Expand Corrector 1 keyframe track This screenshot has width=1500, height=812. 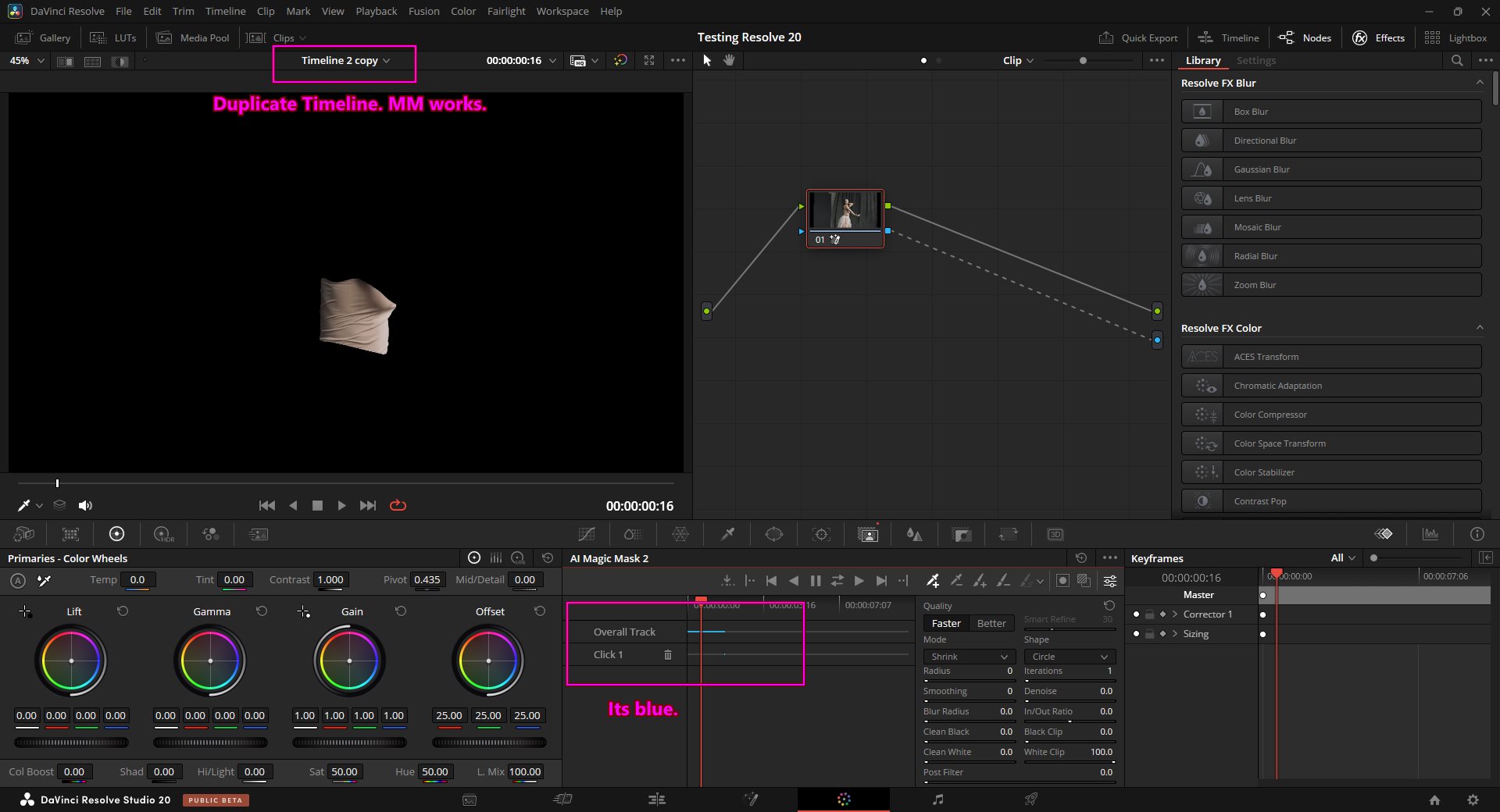pyautogui.click(x=1175, y=614)
